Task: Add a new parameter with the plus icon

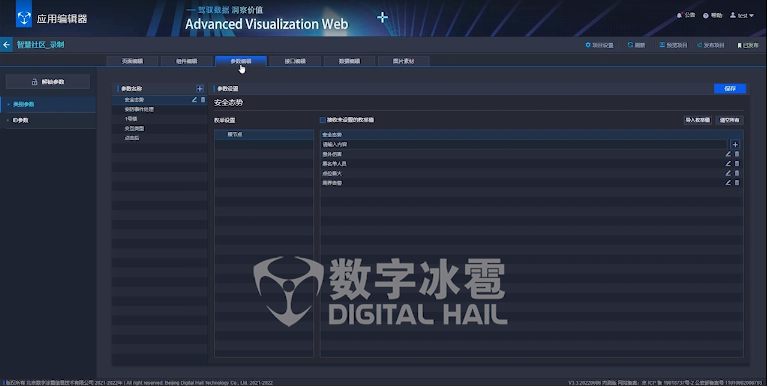Action: pyautogui.click(x=199, y=89)
